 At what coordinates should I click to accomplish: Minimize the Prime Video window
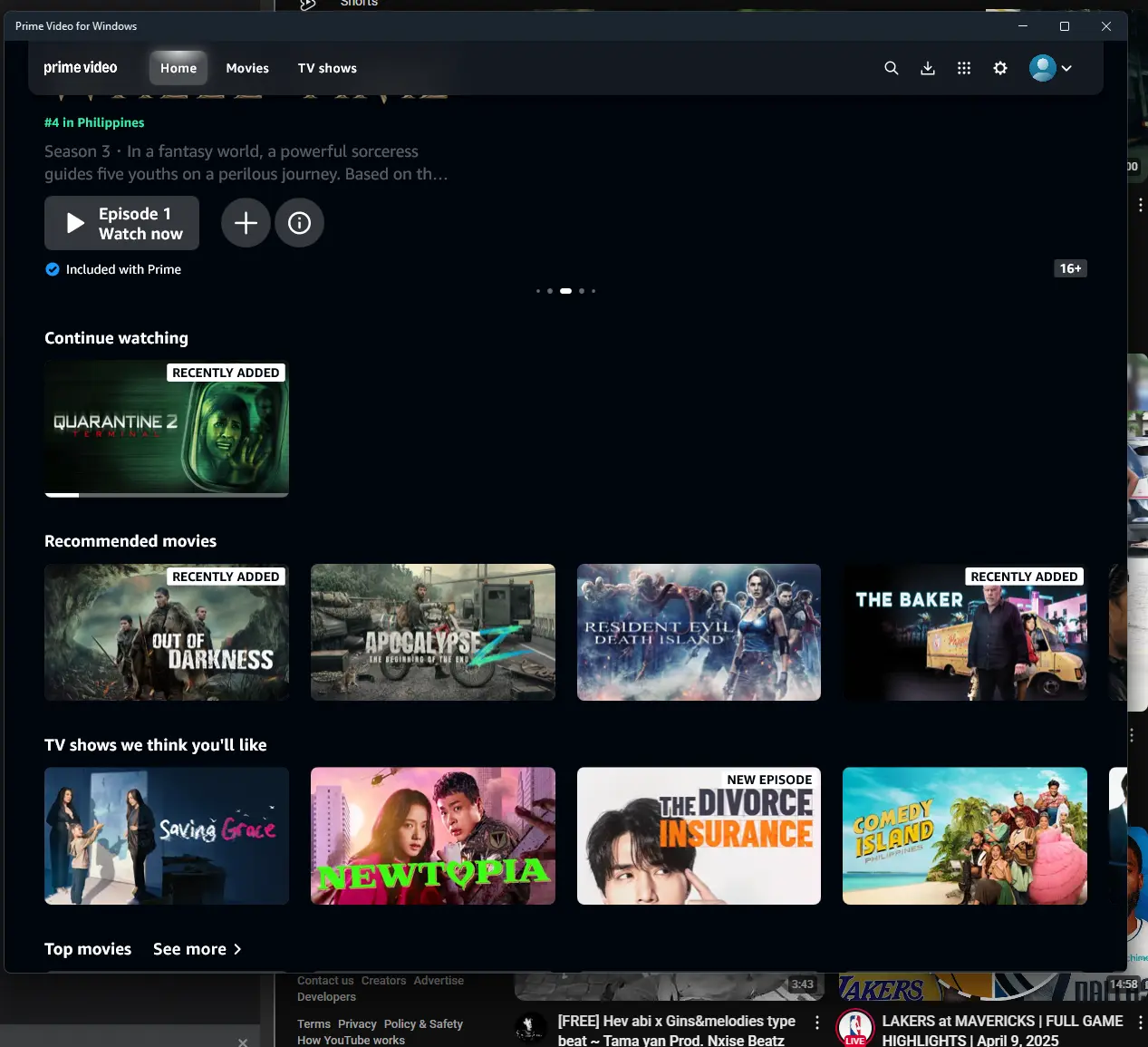coord(1023,26)
